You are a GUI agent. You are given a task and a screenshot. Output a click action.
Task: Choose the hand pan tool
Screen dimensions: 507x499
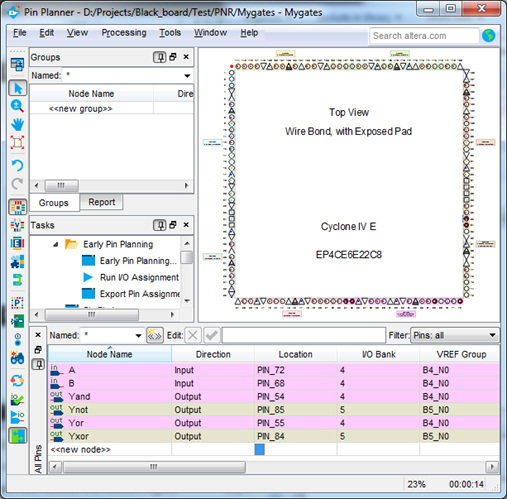tap(17, 124)
